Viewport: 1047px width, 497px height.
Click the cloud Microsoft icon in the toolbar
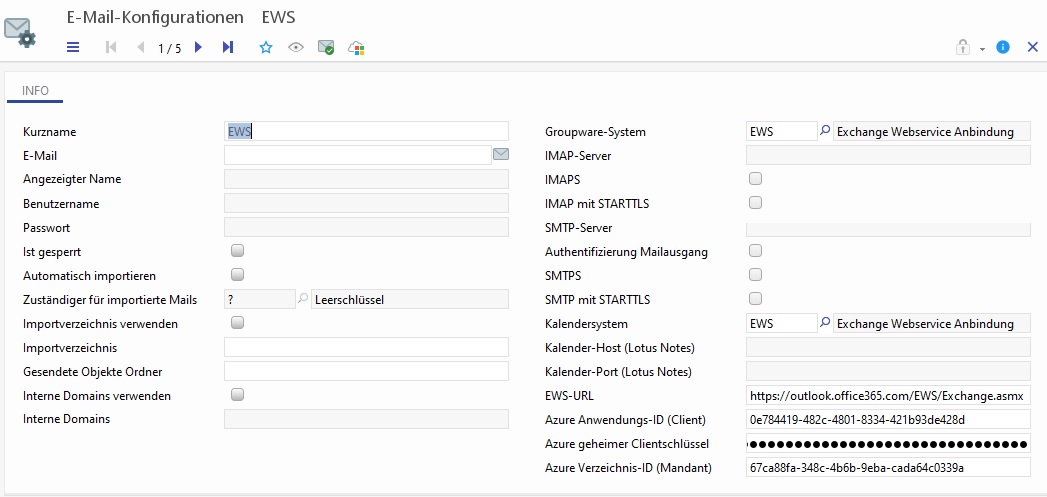click(356, 47)
